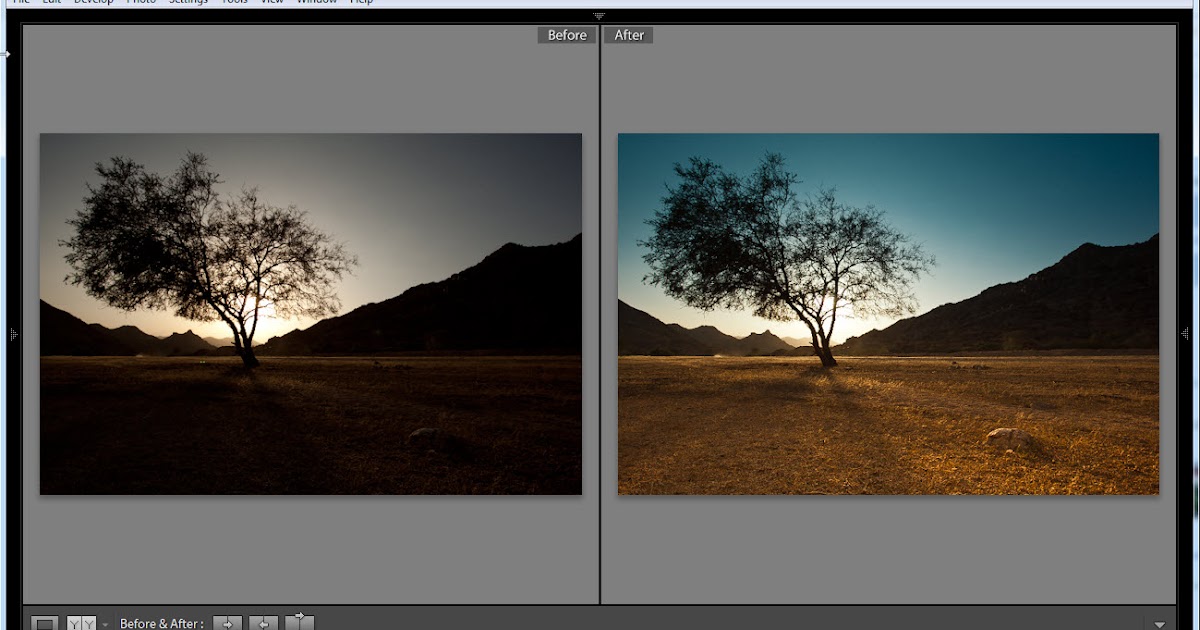Expand the right panel group arrow
Viewport: 1200px width, 630px height.
(1186, 333)
